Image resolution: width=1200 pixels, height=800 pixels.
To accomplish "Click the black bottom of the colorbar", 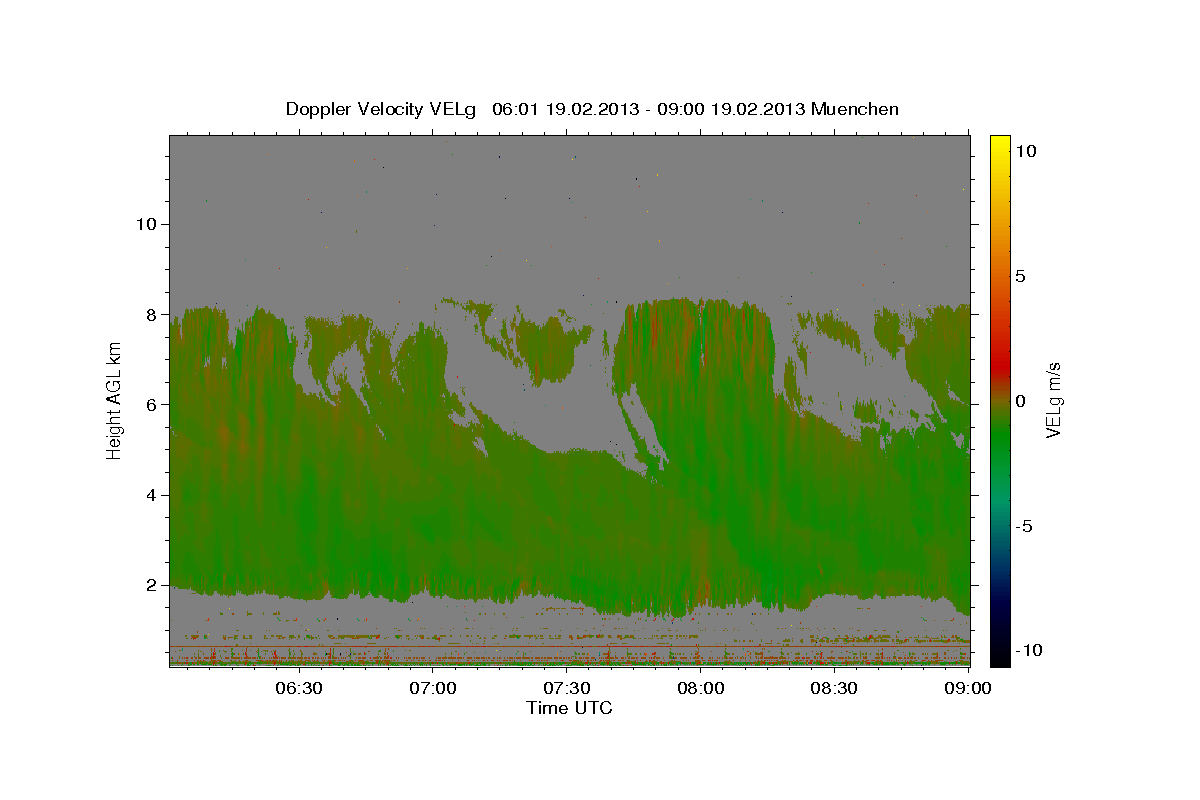I will pyautogui.click(x=1000, y=656).
